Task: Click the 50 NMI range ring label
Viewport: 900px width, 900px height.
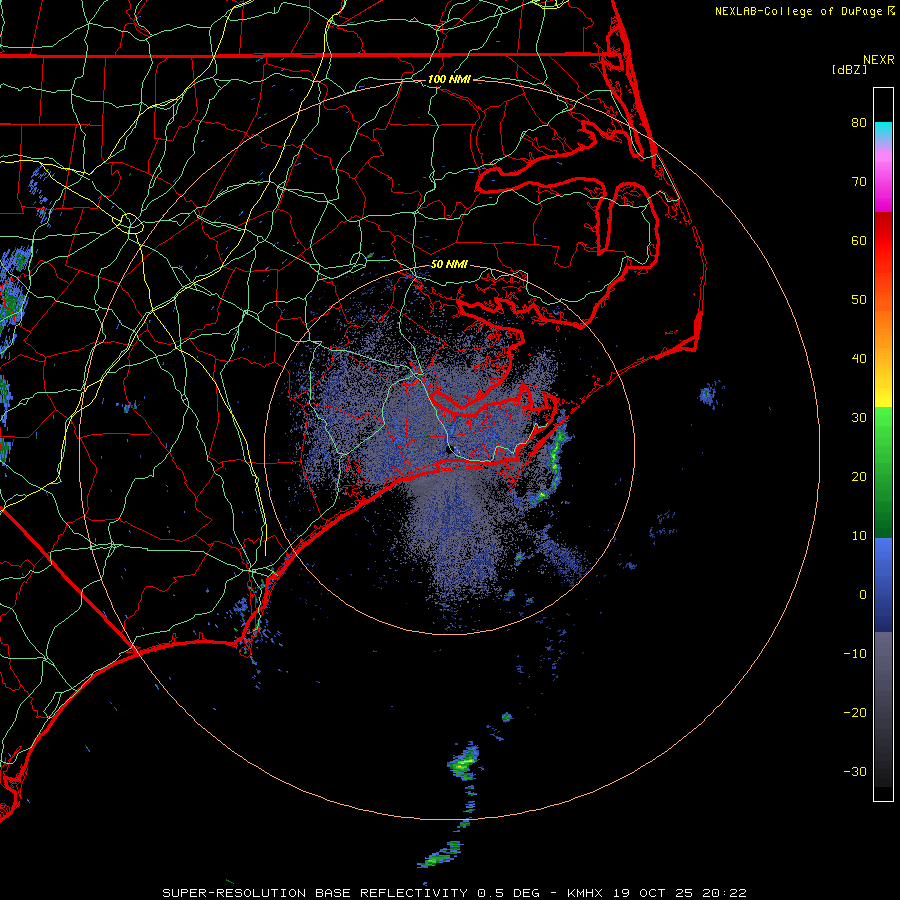Action: coord(449,264)
